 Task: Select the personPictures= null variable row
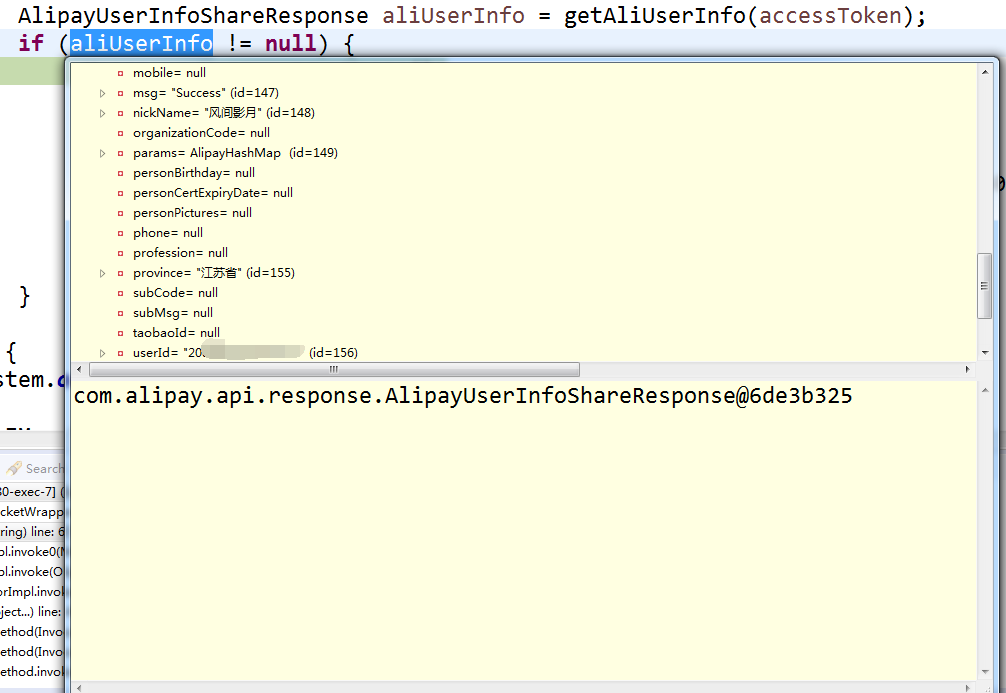tap(192, 213)
